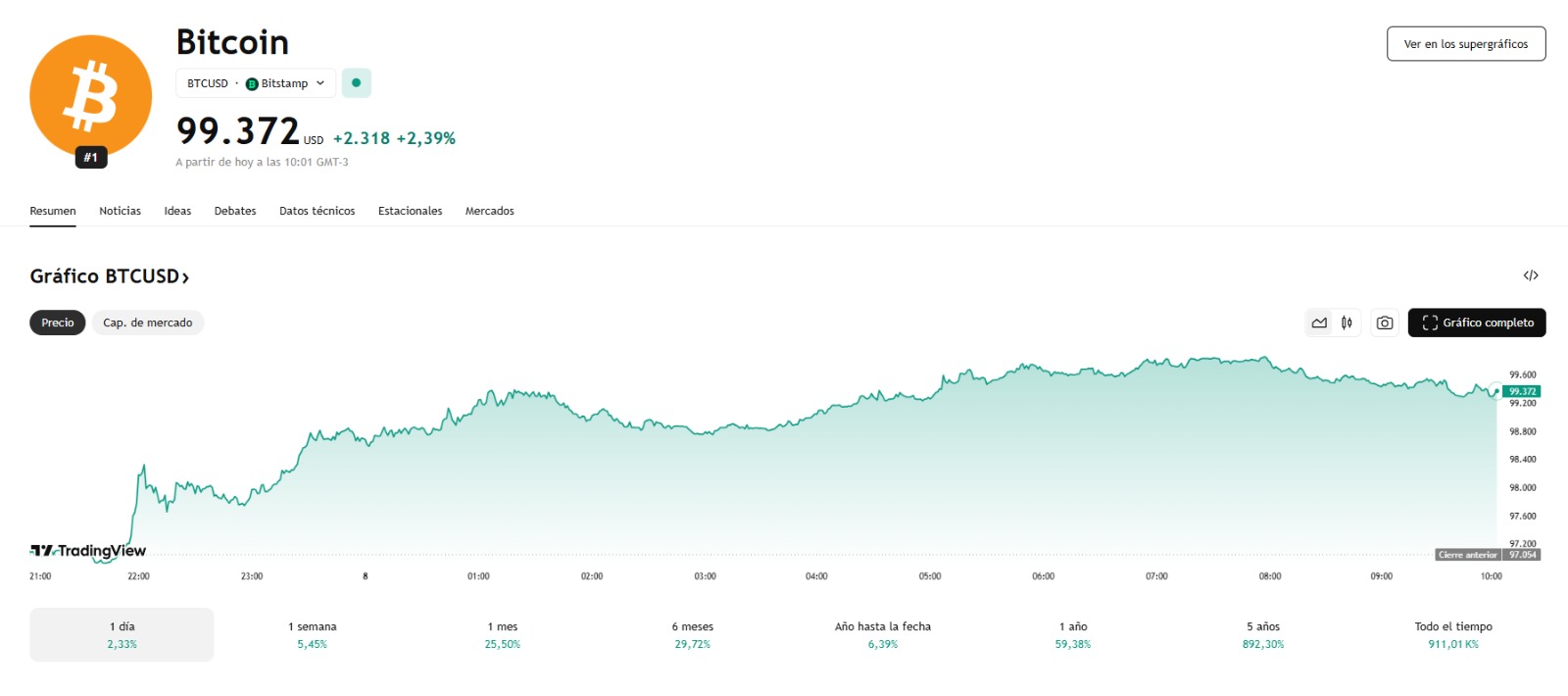Screen dimensions: 1568x696
Task: Open the BTCUSD Bitstamp exchange dropdown
Action: tap(256, 83)
